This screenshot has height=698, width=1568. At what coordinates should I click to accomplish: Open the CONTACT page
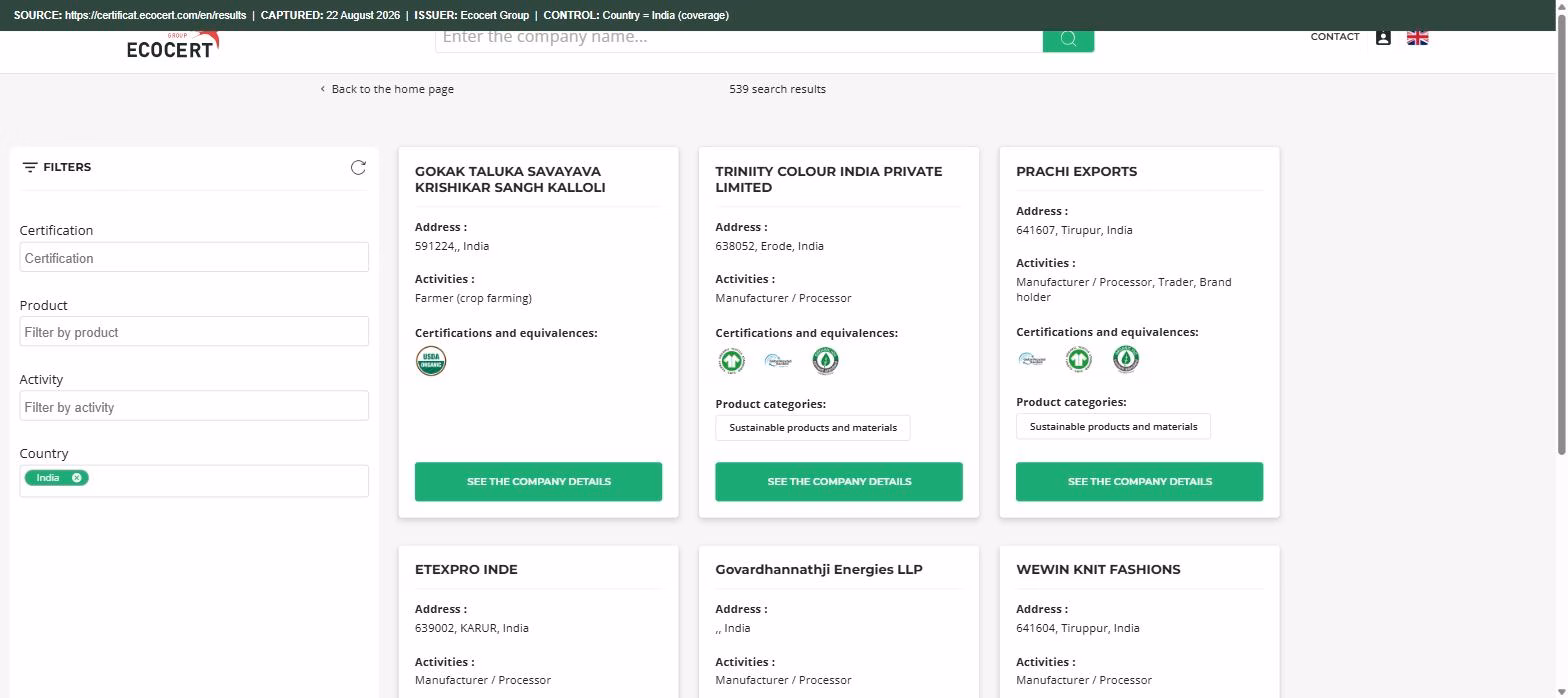(x=1335, y=37)
